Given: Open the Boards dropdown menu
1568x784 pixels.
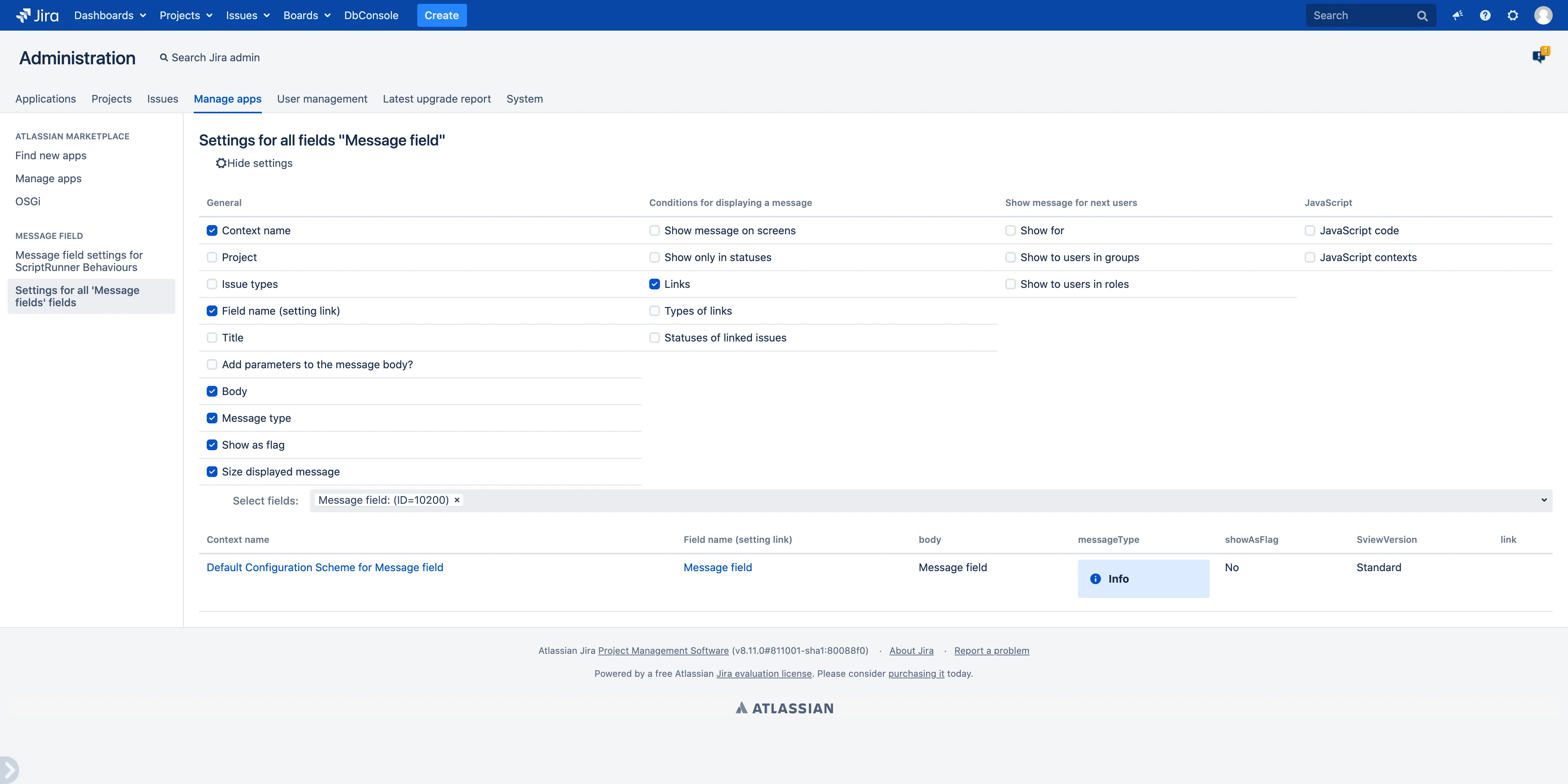Looking at the screenshot, I should 307,15.
